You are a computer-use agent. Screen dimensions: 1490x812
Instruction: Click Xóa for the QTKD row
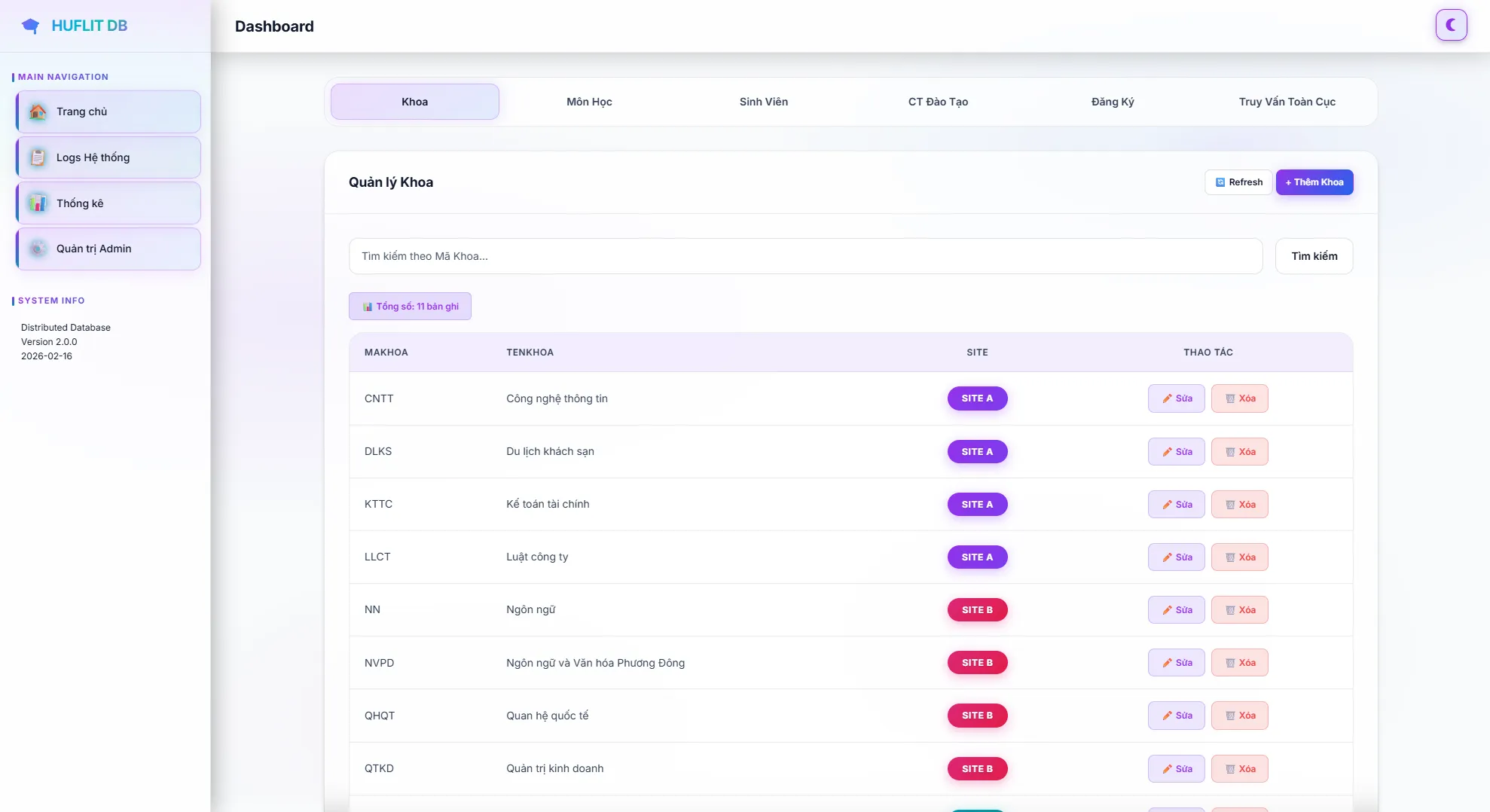coord(1240,768)
